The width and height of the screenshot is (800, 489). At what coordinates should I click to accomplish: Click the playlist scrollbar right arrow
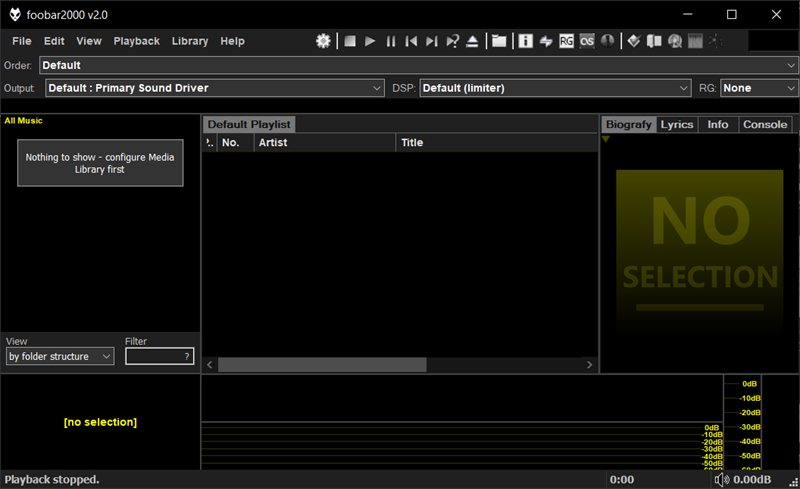point(589,364)
